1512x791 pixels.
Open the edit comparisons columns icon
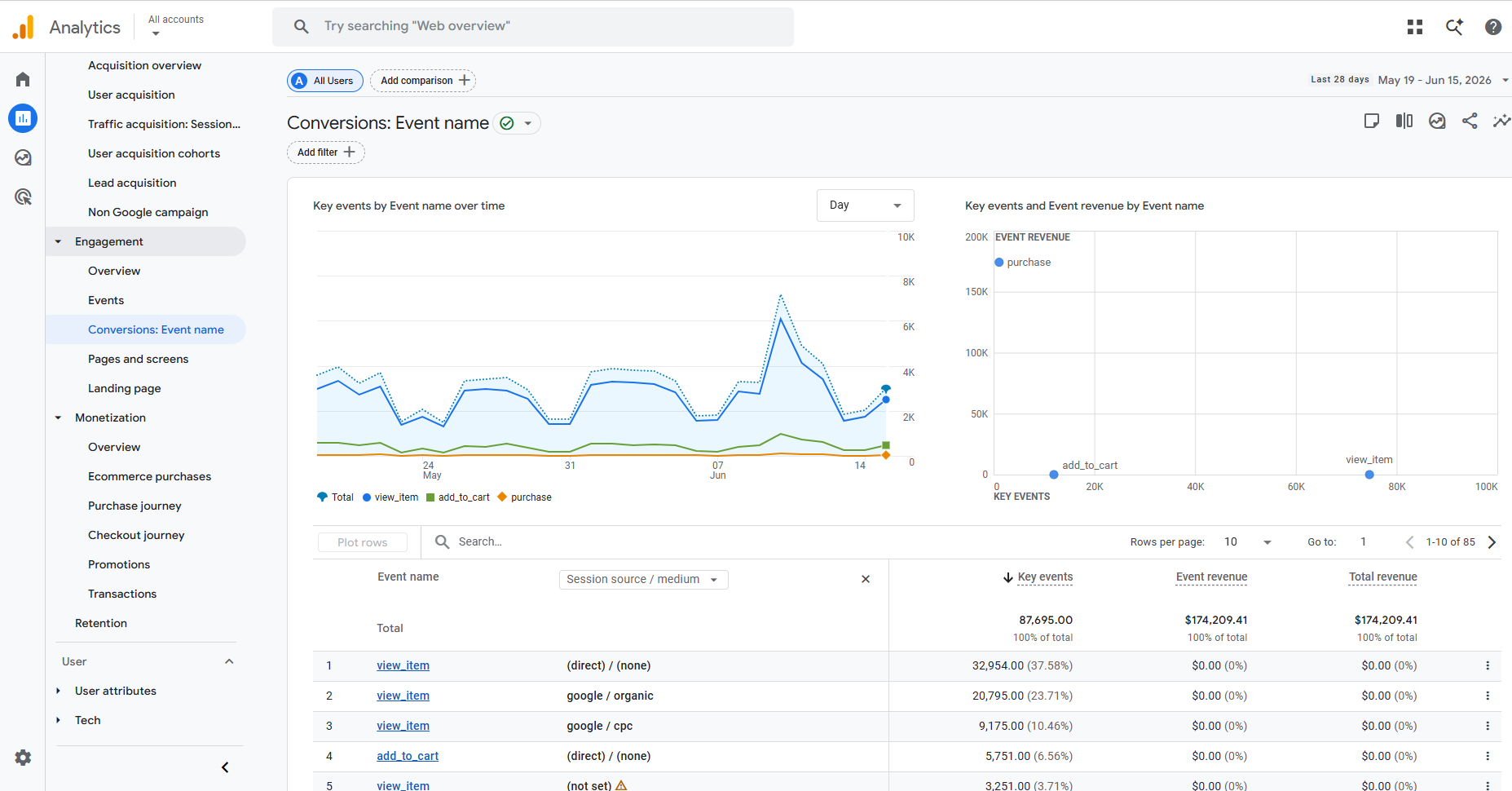1404,121
